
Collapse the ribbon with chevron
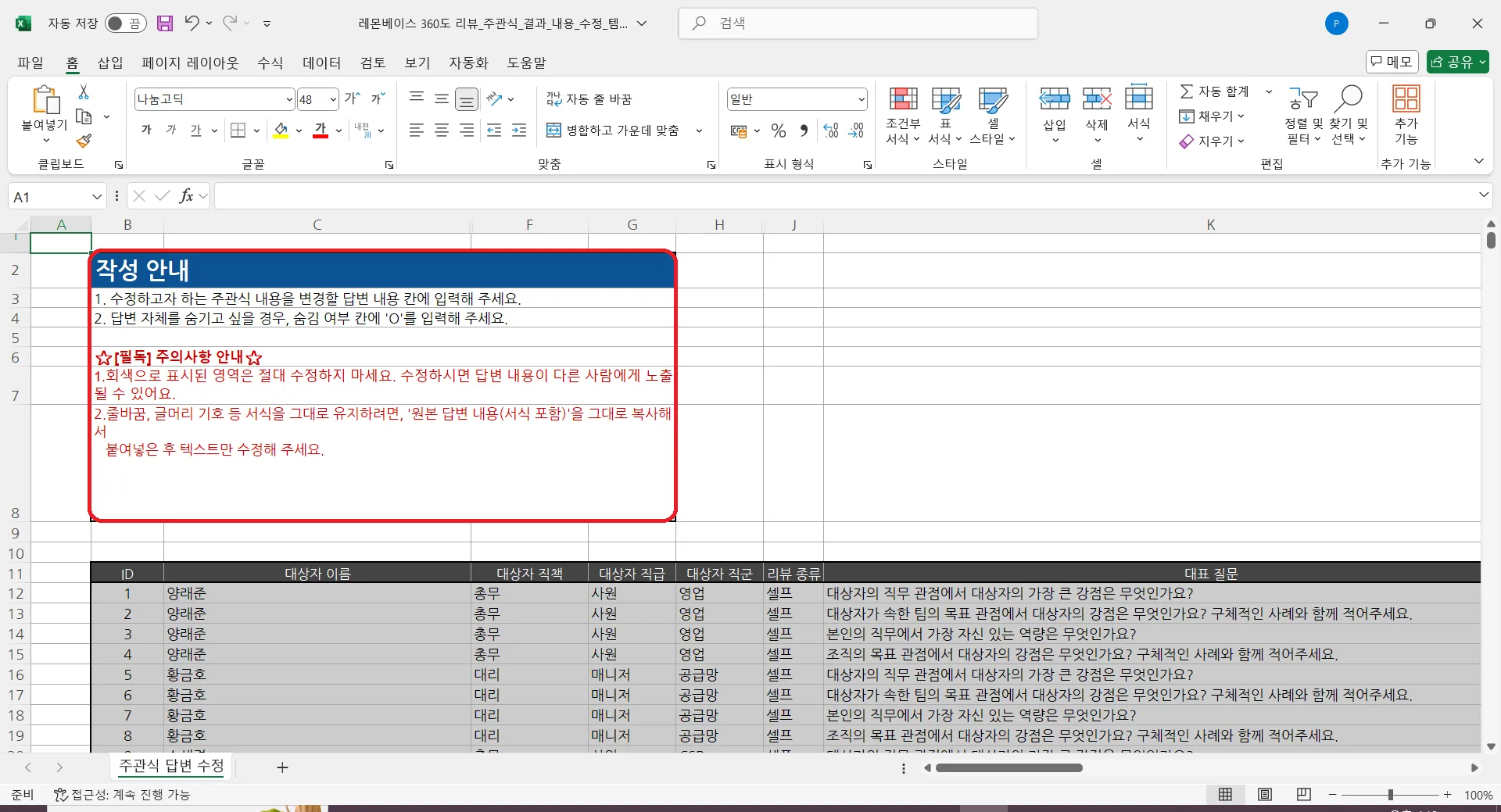point(1478,162)
